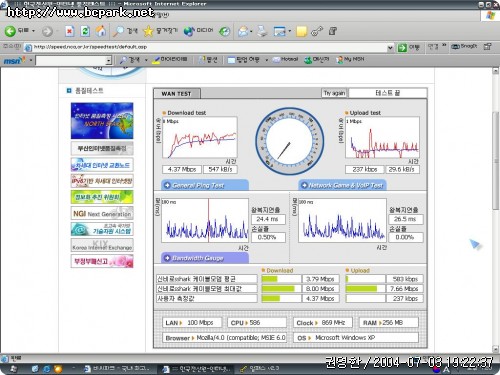Click the Edit page icon in toolbar
Screen dimensions: 500x375
279,31
